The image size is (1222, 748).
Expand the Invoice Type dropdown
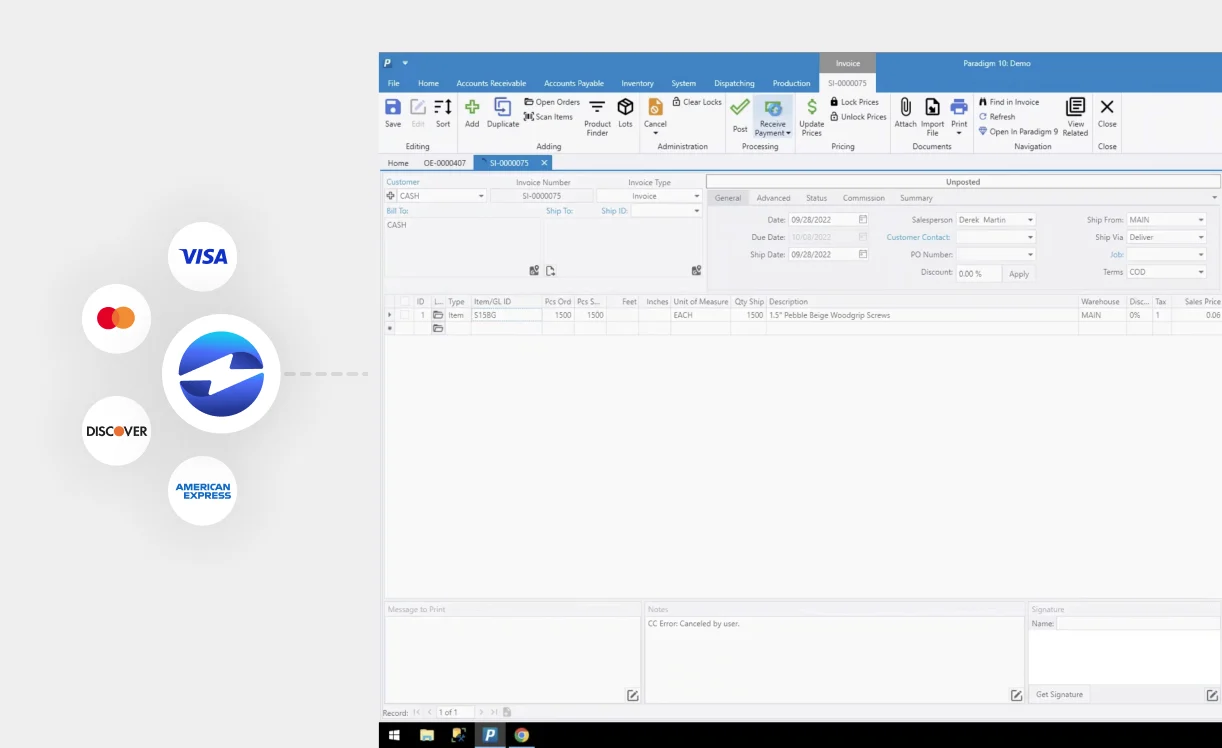pos(697,196)
